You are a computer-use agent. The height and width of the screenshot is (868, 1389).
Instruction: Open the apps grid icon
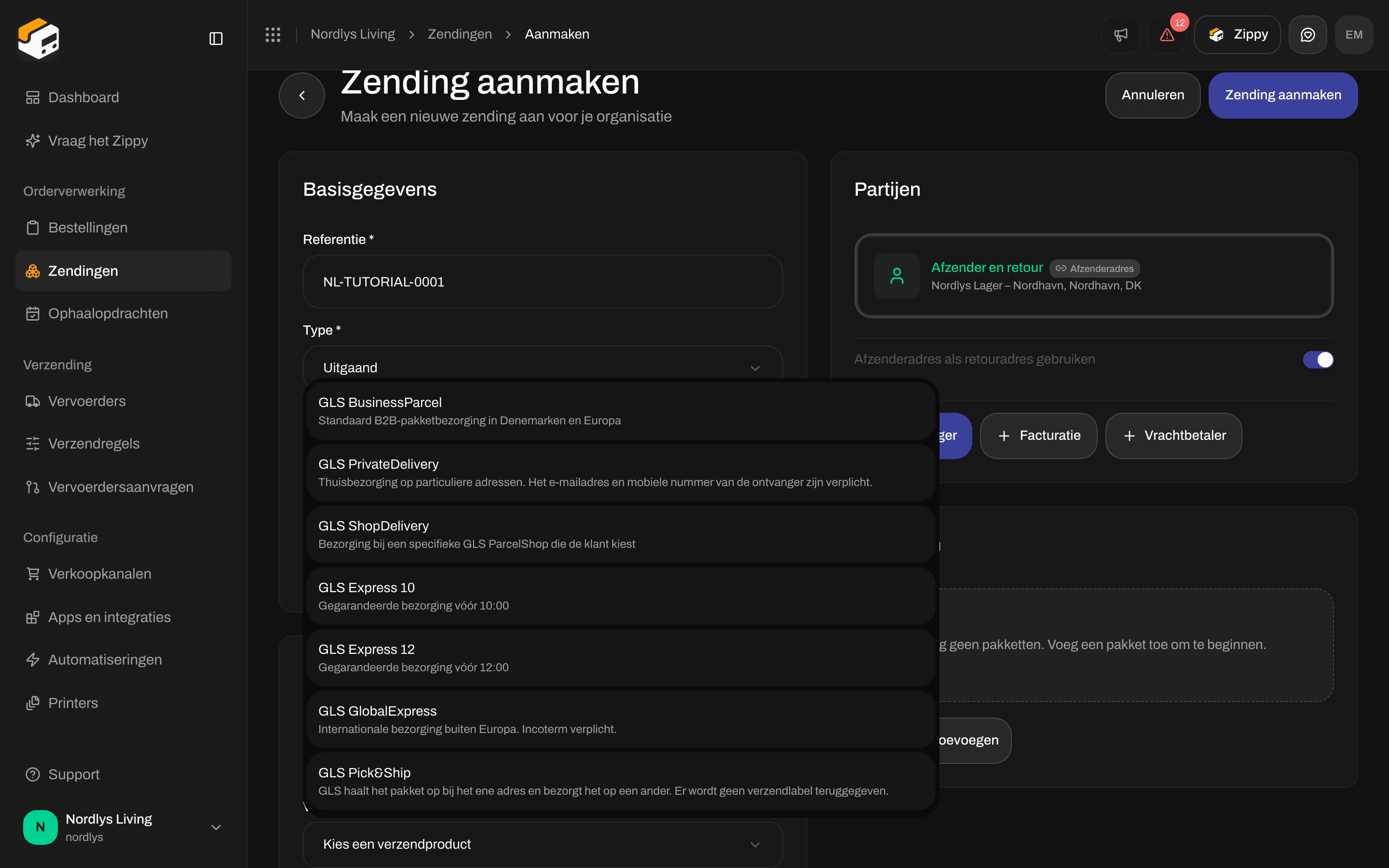pos(272,34)
